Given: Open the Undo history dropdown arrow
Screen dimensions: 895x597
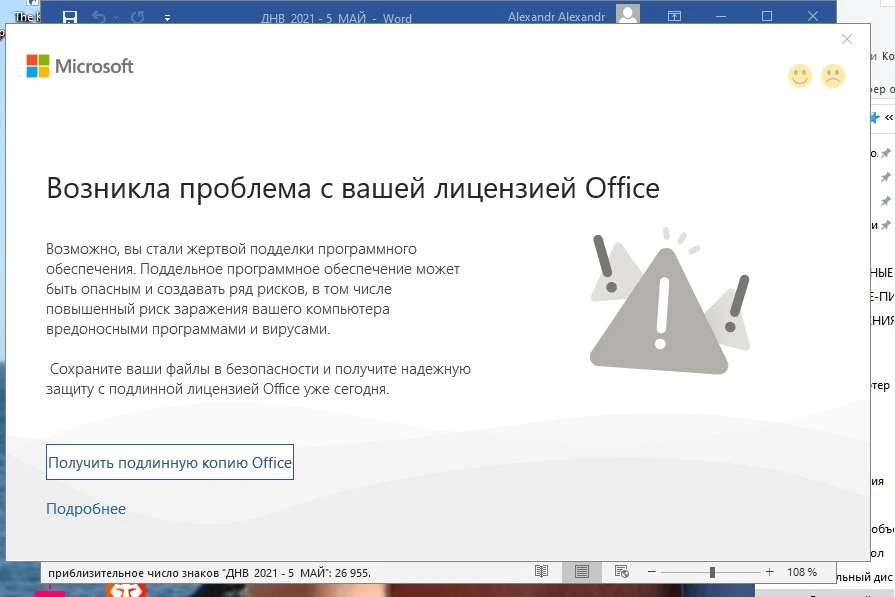Looking at the screenshot, I should coord(116,18).
